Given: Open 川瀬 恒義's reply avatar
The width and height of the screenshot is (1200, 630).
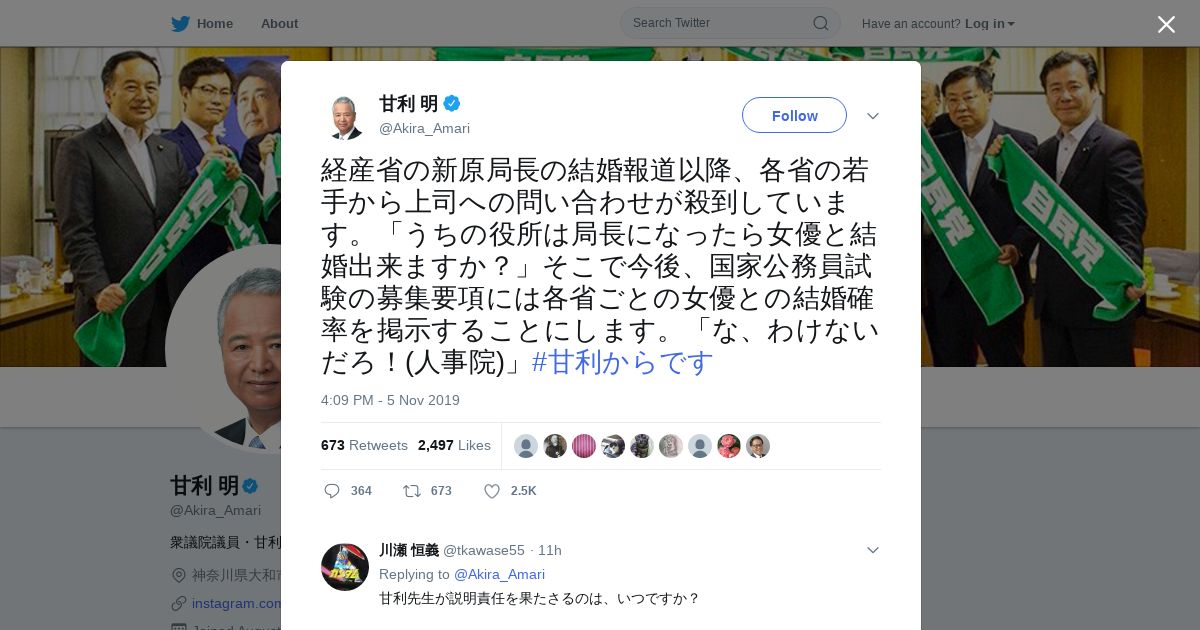Looking at the screenshot, I should pos(345,567).
